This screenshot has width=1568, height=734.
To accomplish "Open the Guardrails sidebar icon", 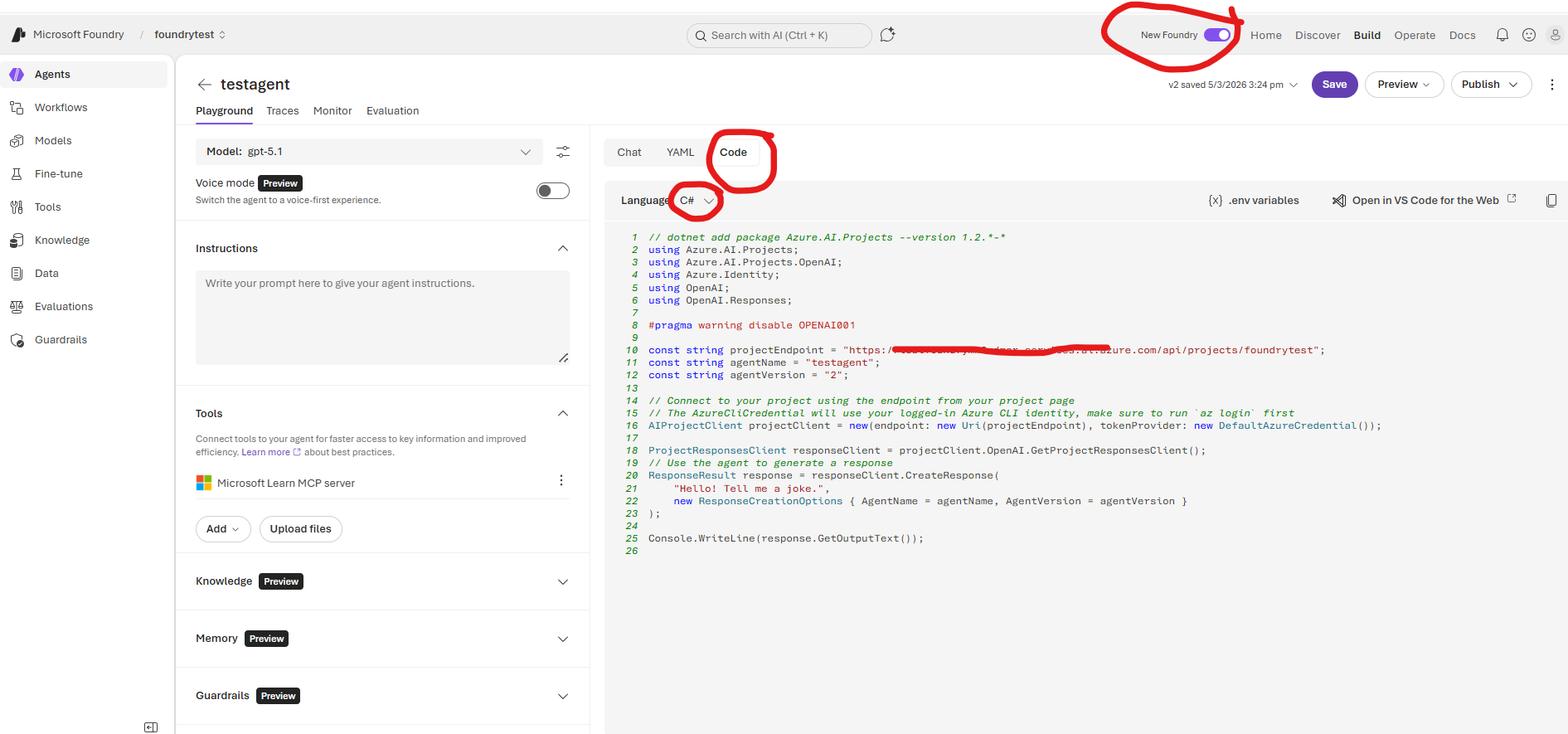I will click(x=17, y=340).
